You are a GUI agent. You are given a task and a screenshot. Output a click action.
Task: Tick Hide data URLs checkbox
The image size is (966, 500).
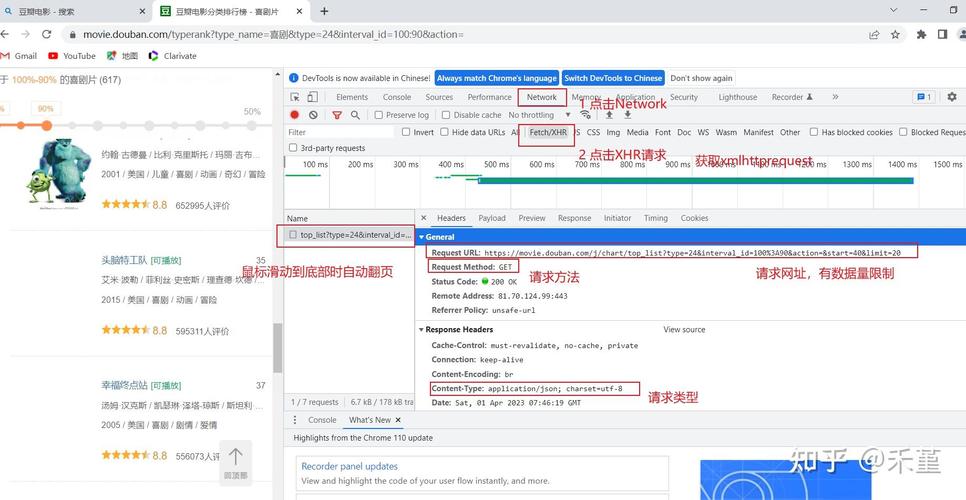click(x=444, y=132)
